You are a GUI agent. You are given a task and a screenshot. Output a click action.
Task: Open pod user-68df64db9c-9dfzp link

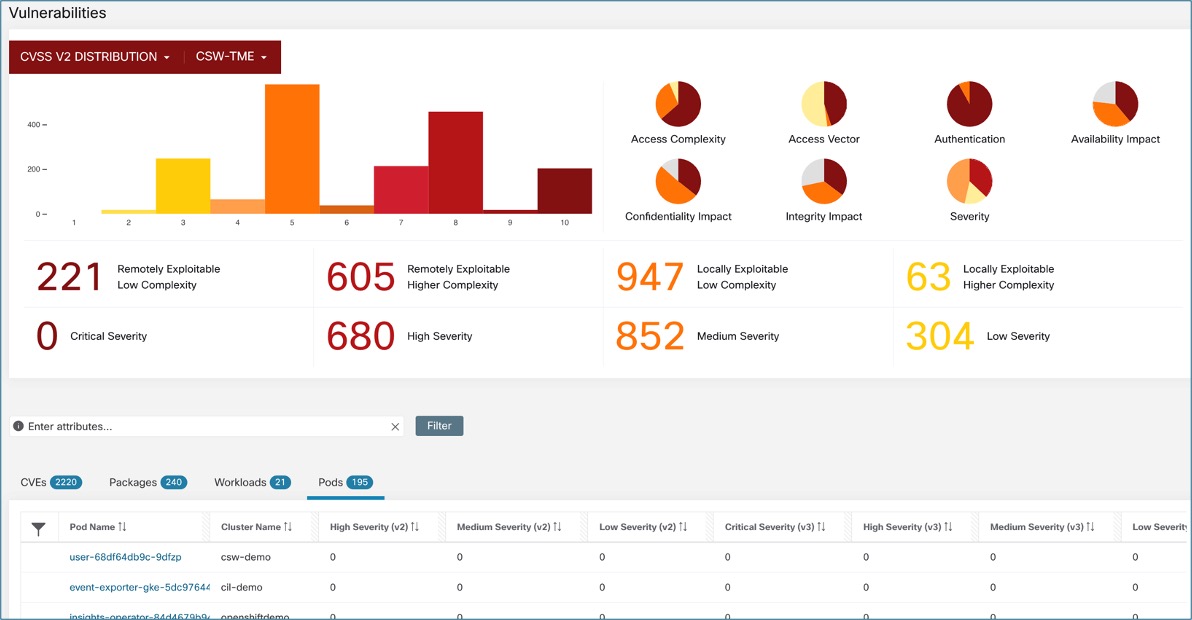pos(125,557)
